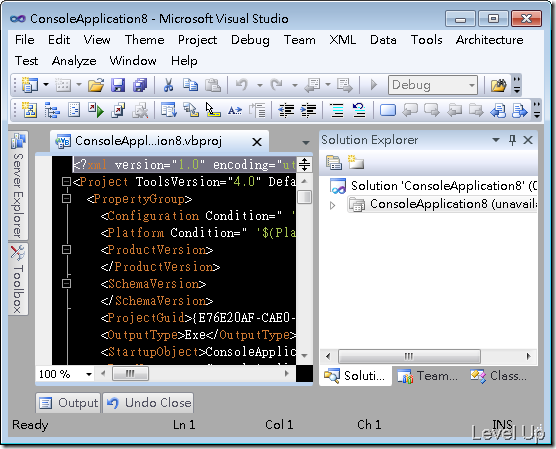Click the Copy icon in toolbar
Viewport: 556px width, 449px height.
pyautogui.click(x=190, y=85)
